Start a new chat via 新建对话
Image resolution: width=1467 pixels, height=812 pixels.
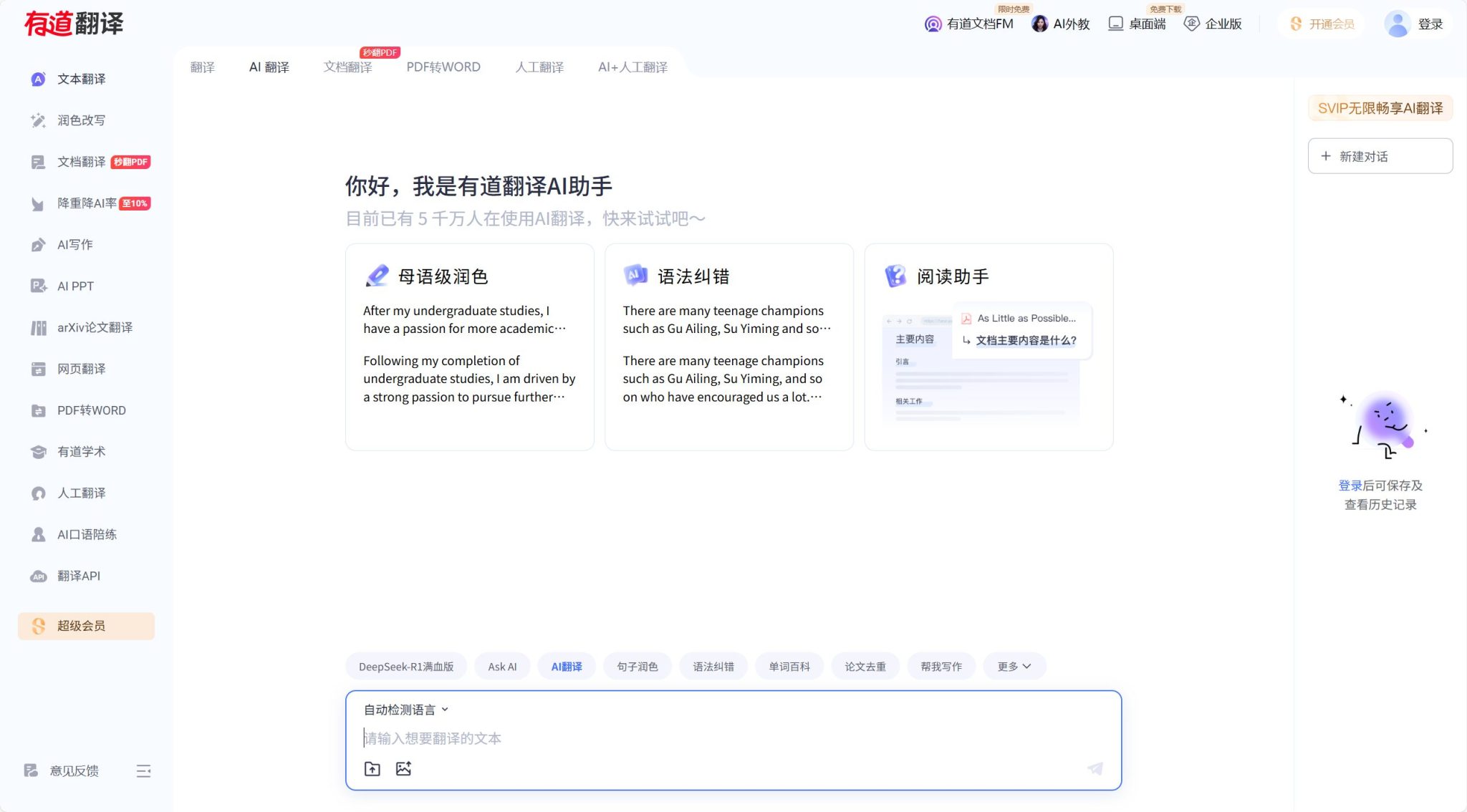coord(1380,155)
